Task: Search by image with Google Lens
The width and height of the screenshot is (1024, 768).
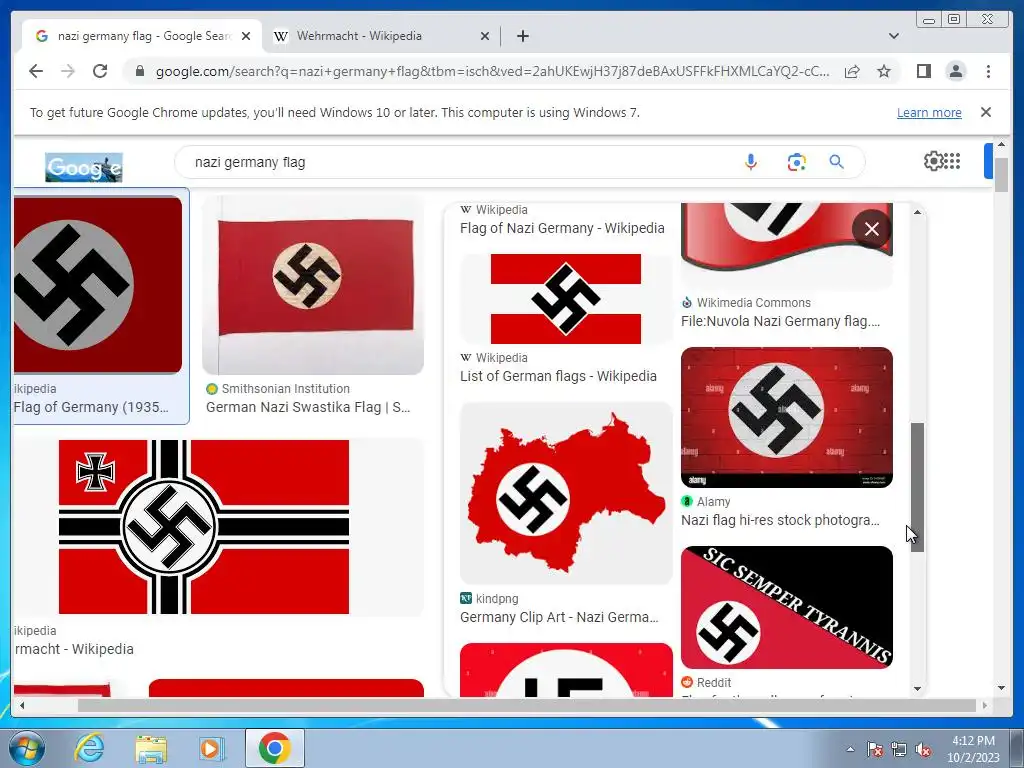Action: [796, 162]
